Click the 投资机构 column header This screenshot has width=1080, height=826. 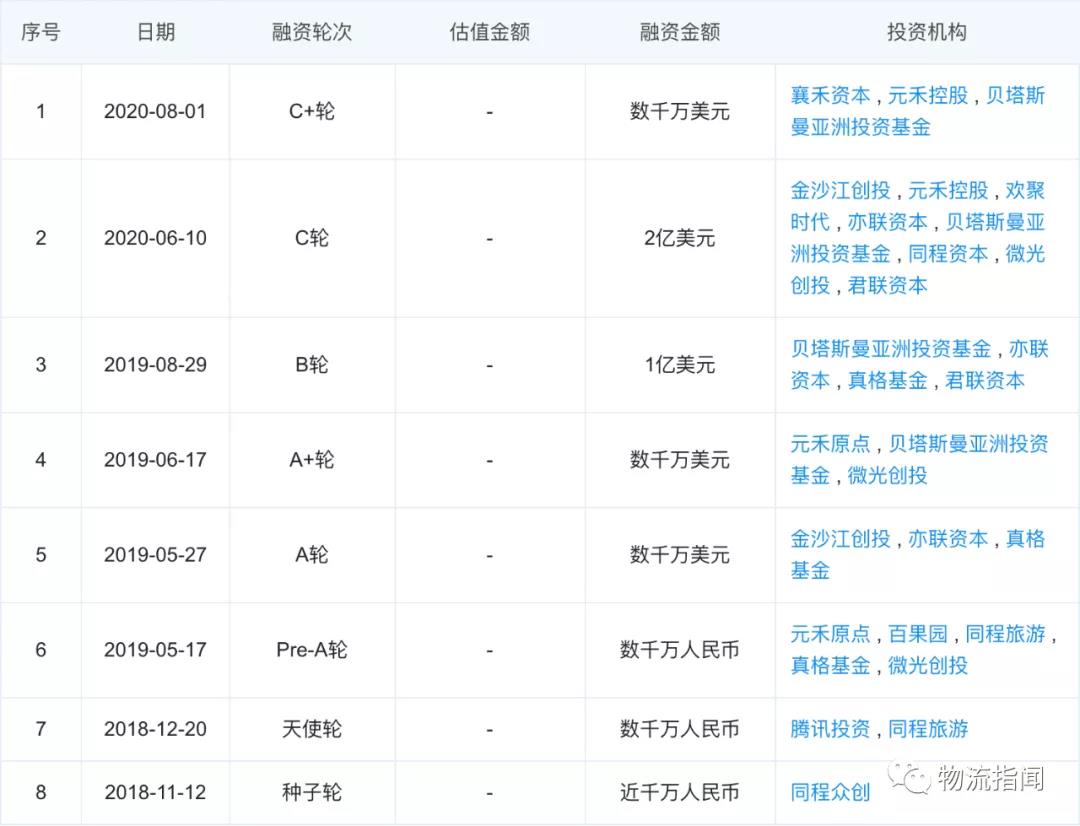coord(927,32)
